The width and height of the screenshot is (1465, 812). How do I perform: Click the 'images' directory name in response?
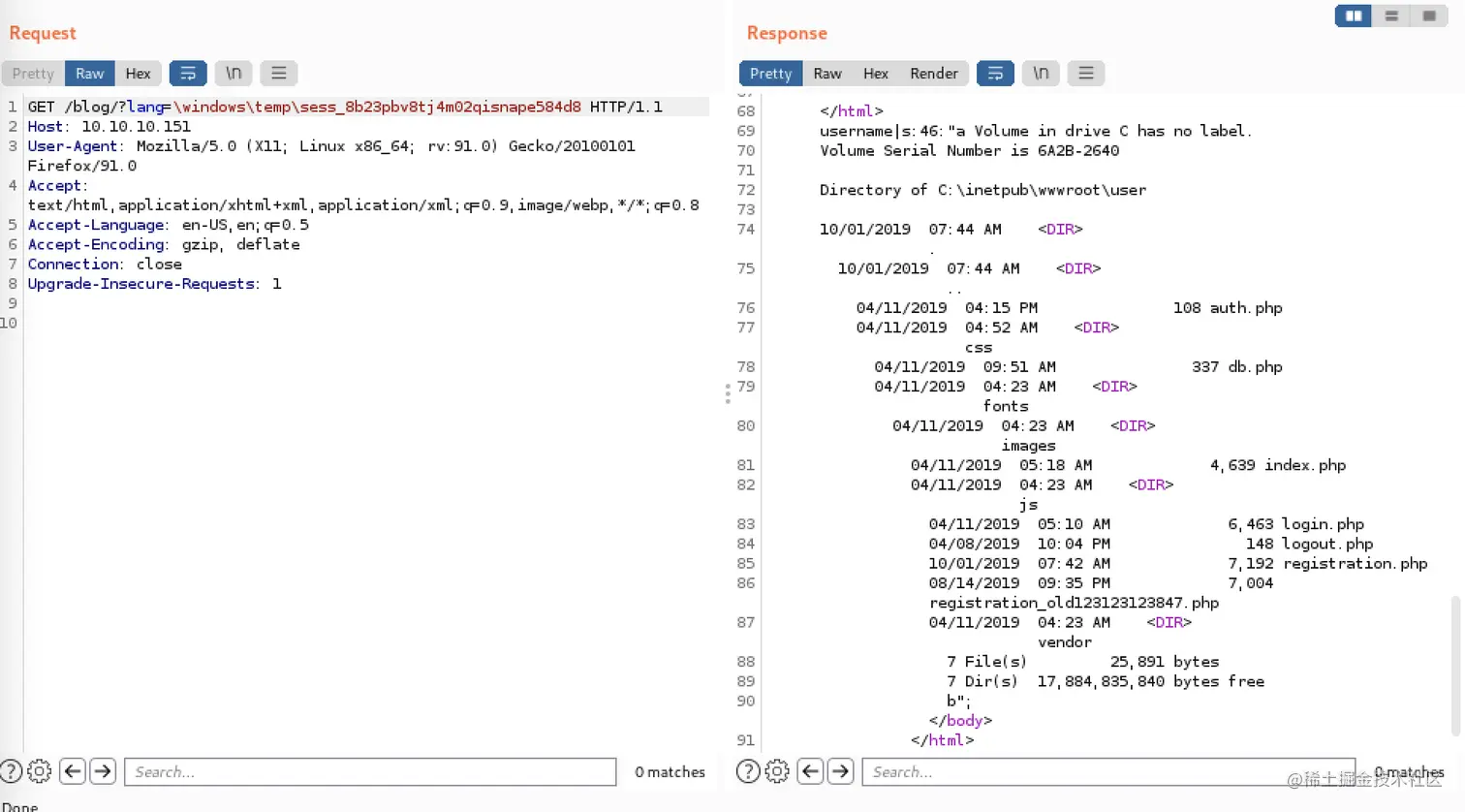[x=1029, y=446]
